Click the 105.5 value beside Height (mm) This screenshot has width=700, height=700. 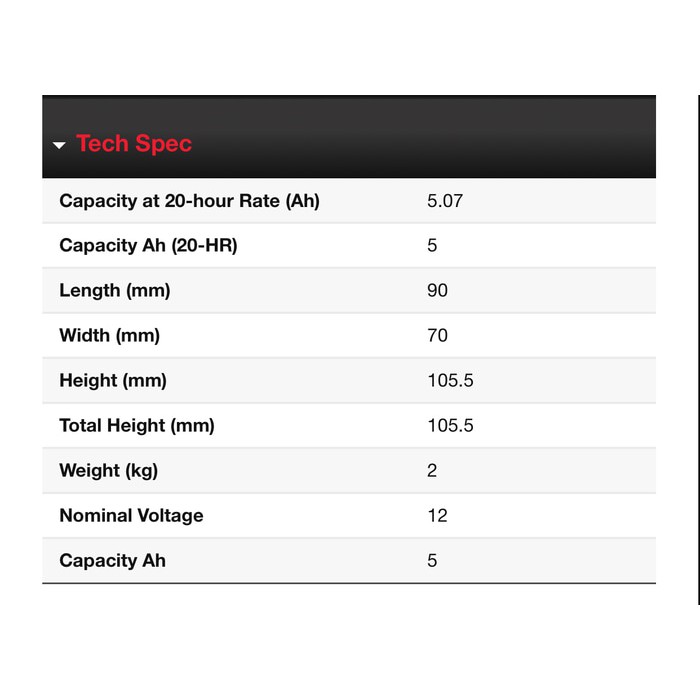point(450,381)
